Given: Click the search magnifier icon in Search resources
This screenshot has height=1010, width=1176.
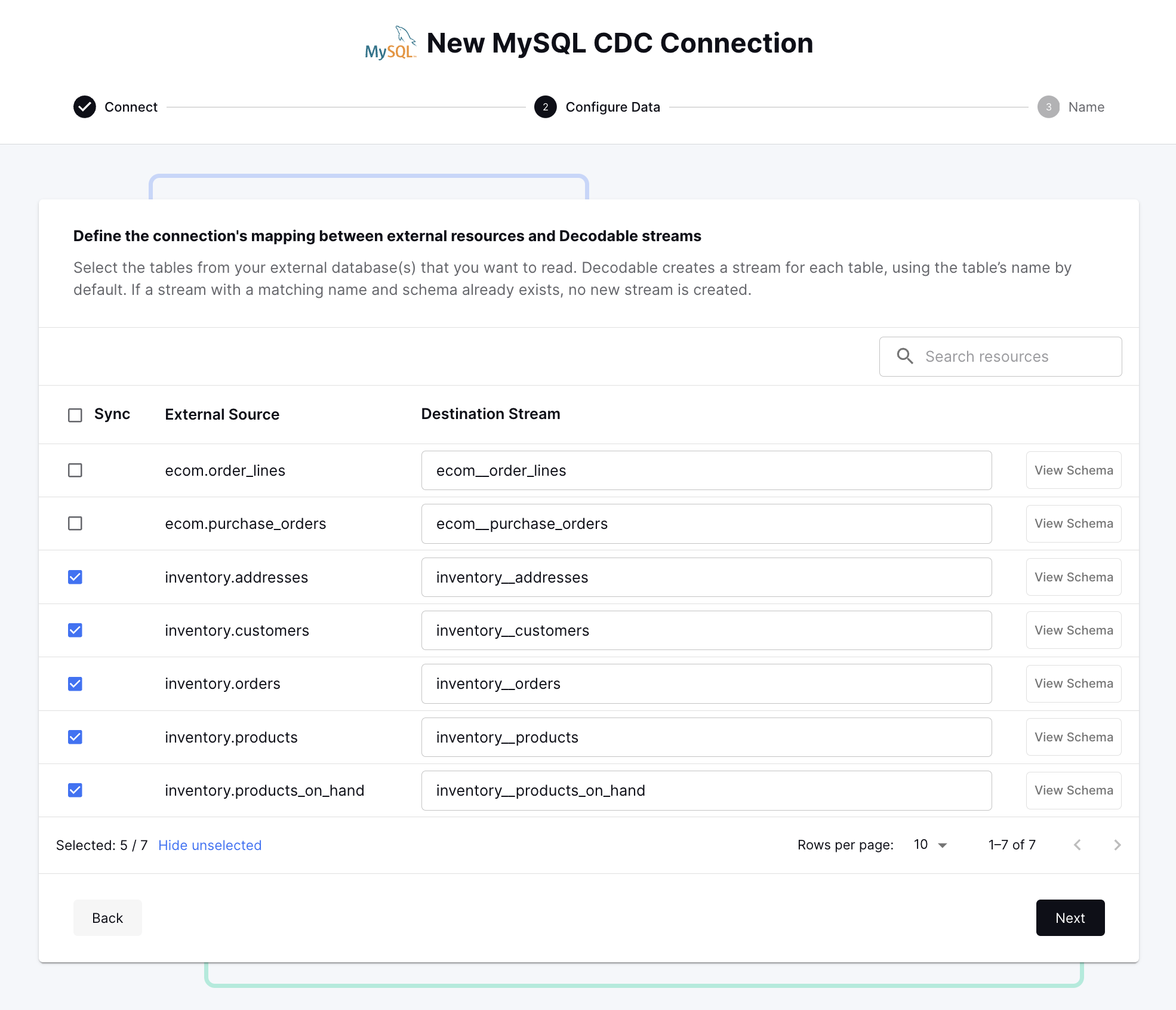Looking at the screenshot, I should [x=904, y=356].
